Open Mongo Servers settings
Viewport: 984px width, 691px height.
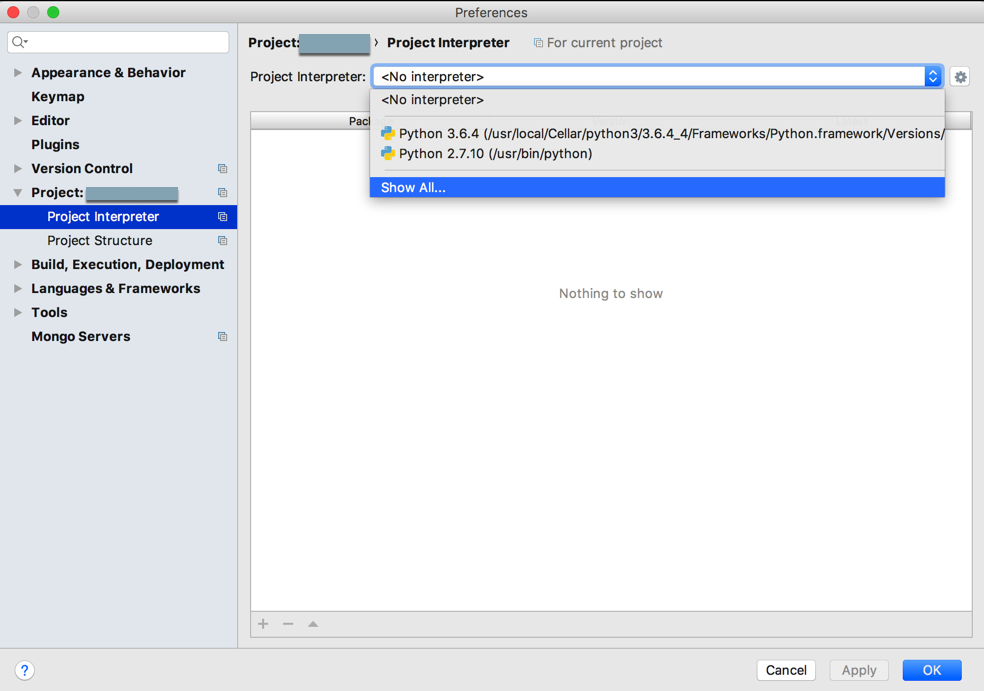[x=81, y=336]
